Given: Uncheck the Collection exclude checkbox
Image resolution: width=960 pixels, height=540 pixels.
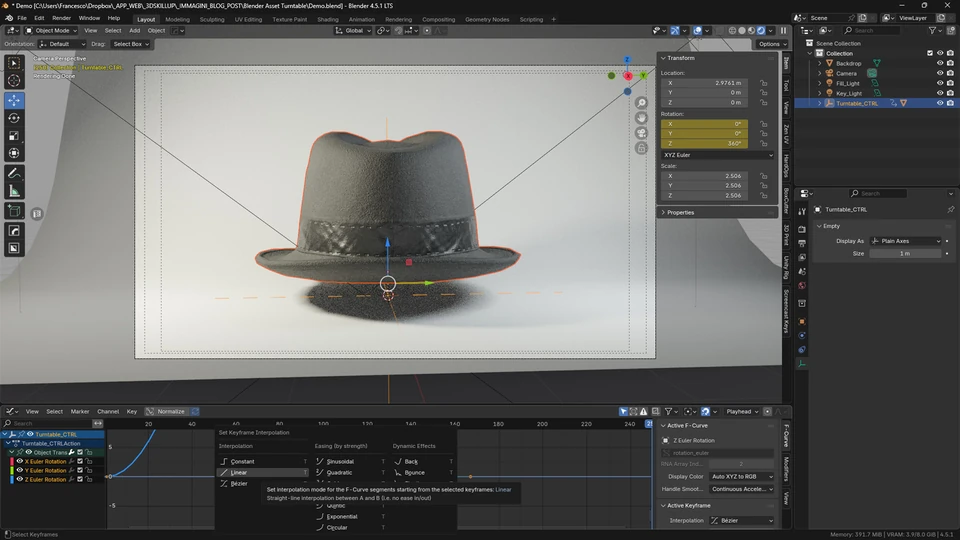Looking at the screenshot, I should tap(930, 53).
